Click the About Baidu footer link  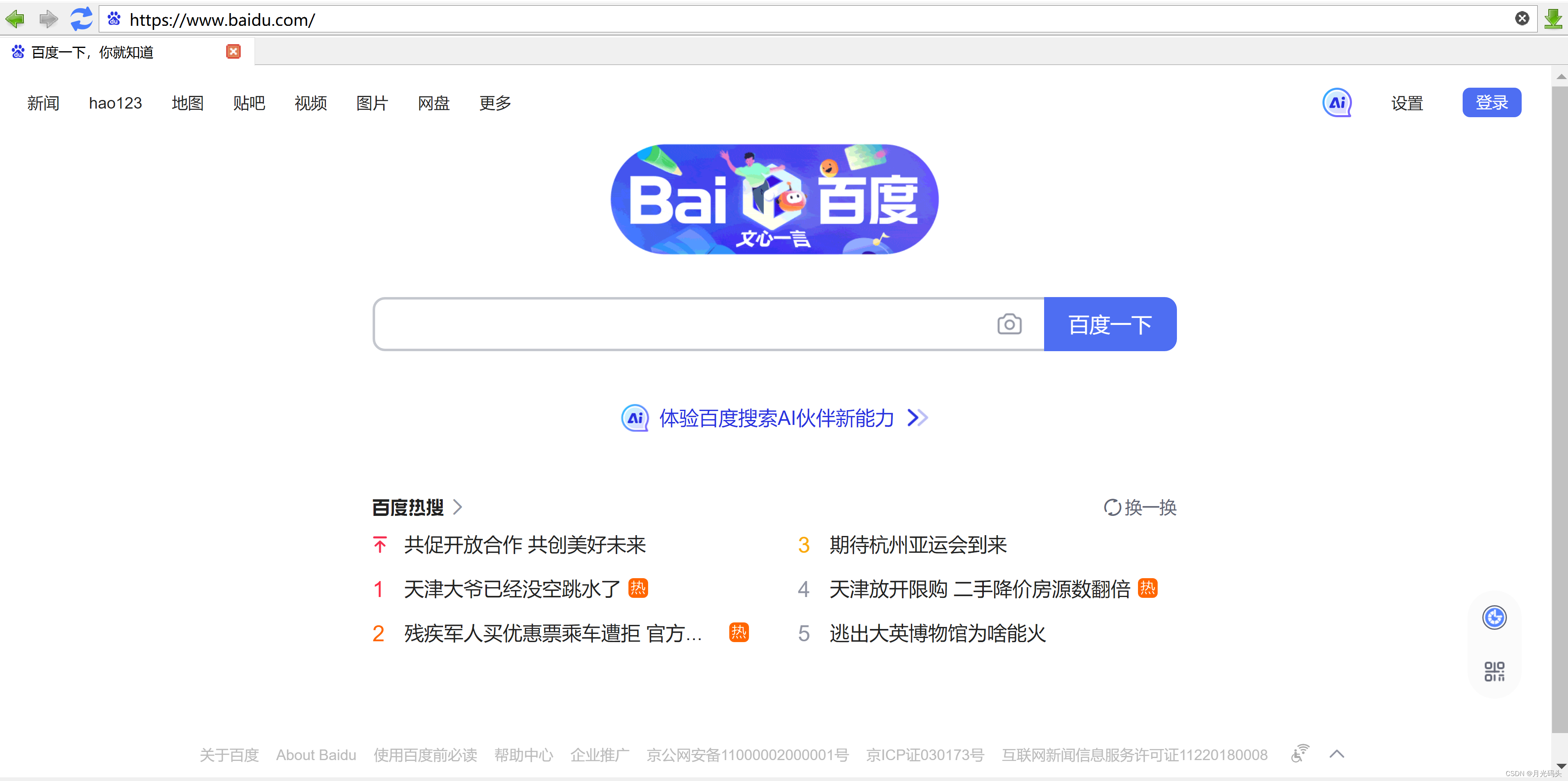click(316, 755)
